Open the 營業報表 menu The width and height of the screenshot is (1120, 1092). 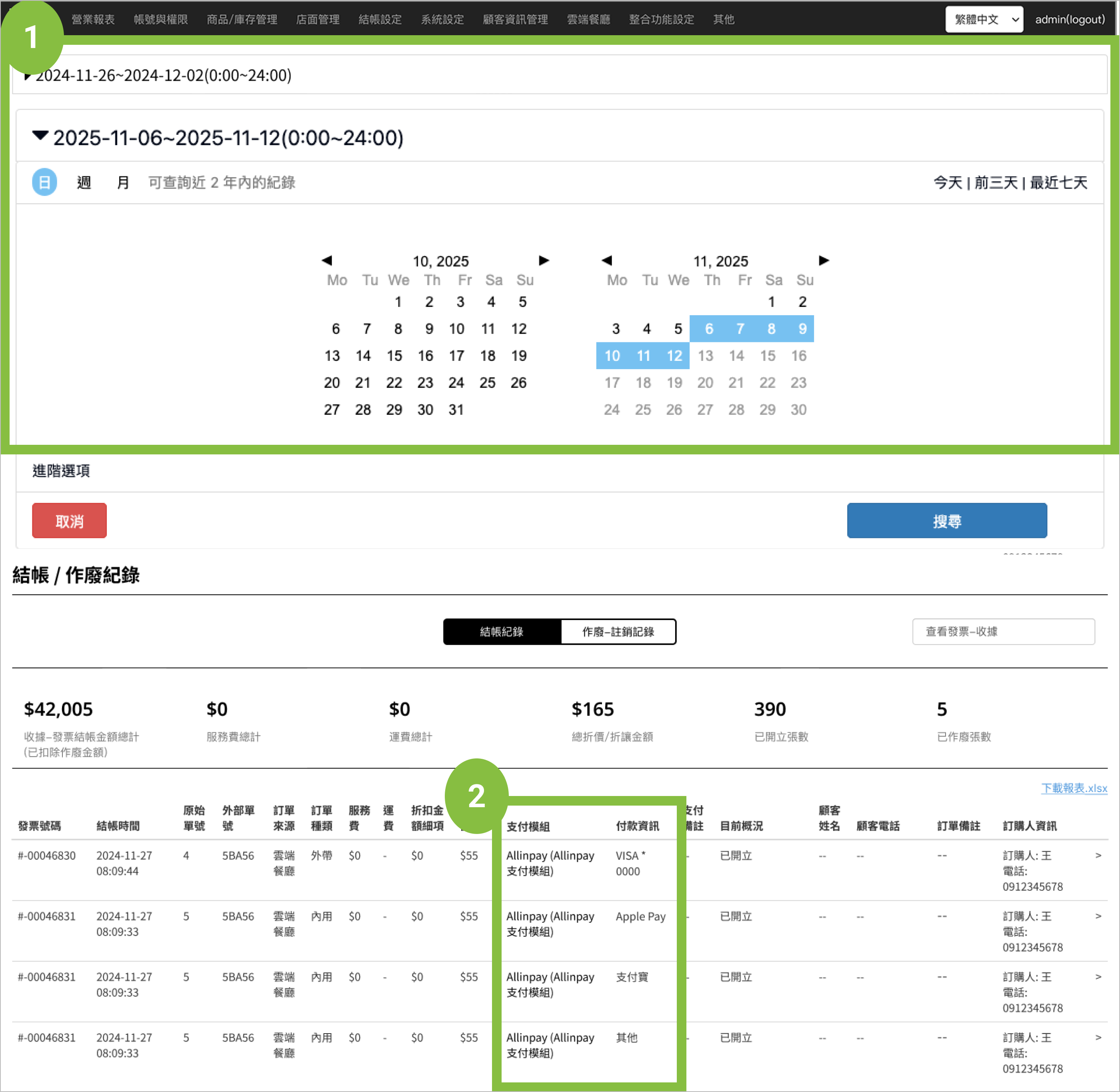tap(93, 20)
